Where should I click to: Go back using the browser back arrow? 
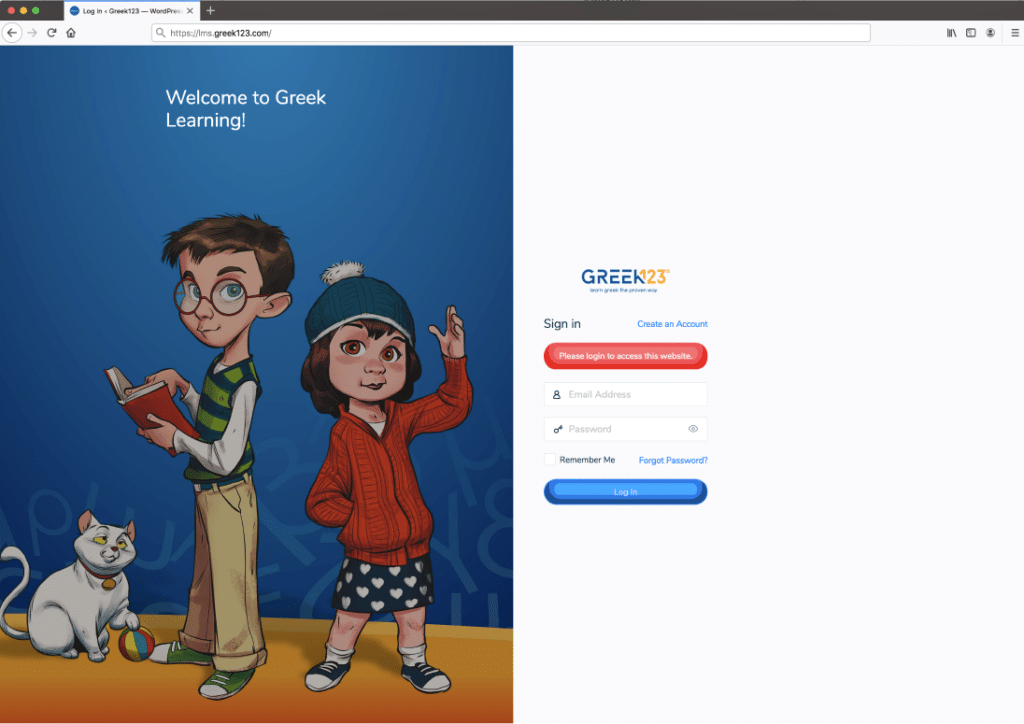(12, 33)
